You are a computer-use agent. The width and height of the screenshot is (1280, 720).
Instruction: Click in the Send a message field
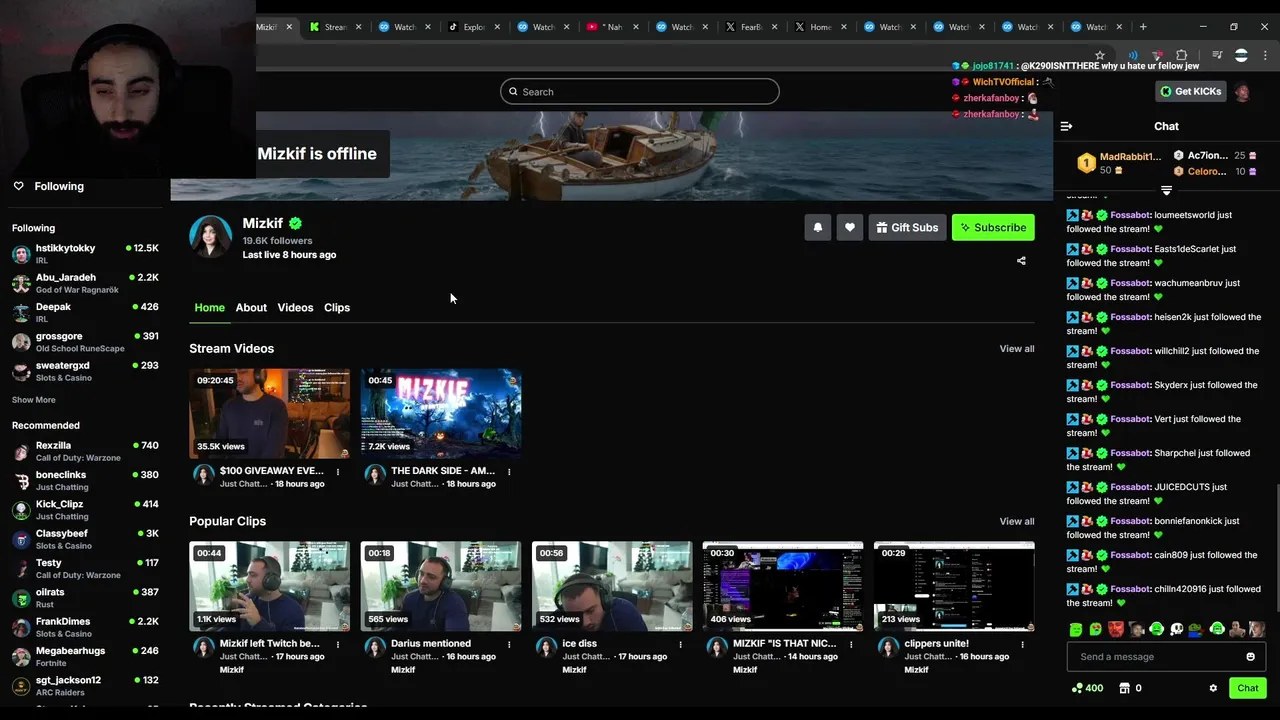tap(1156, 657)
